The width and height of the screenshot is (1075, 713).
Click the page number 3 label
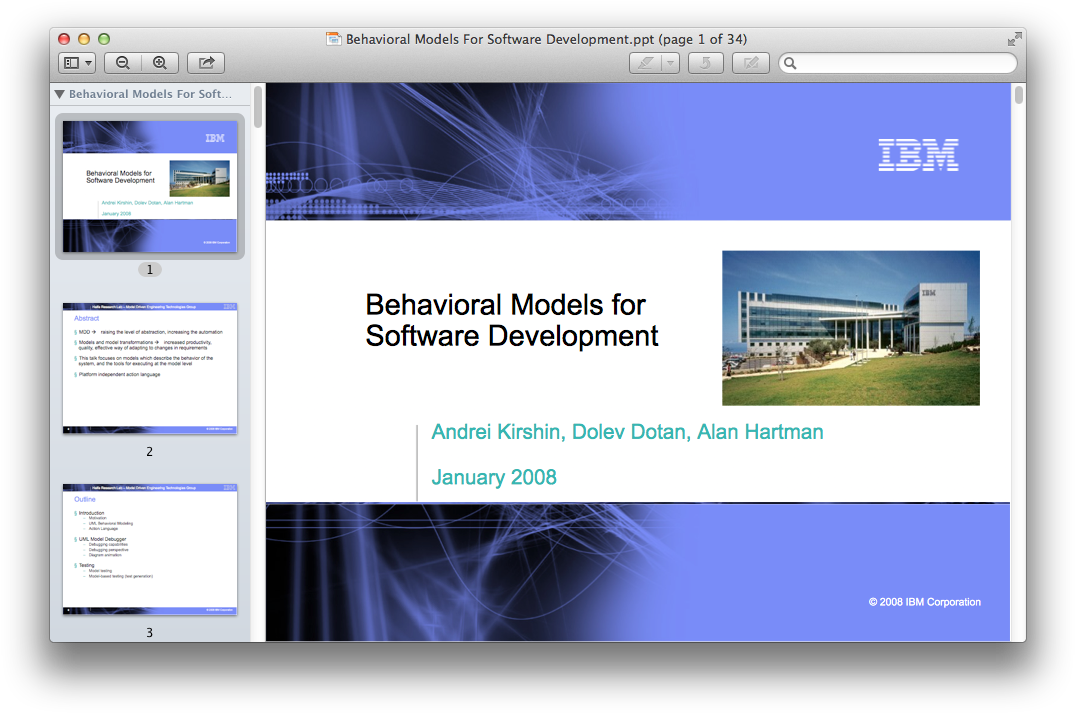pyautogui.click(x=149, y=632)
